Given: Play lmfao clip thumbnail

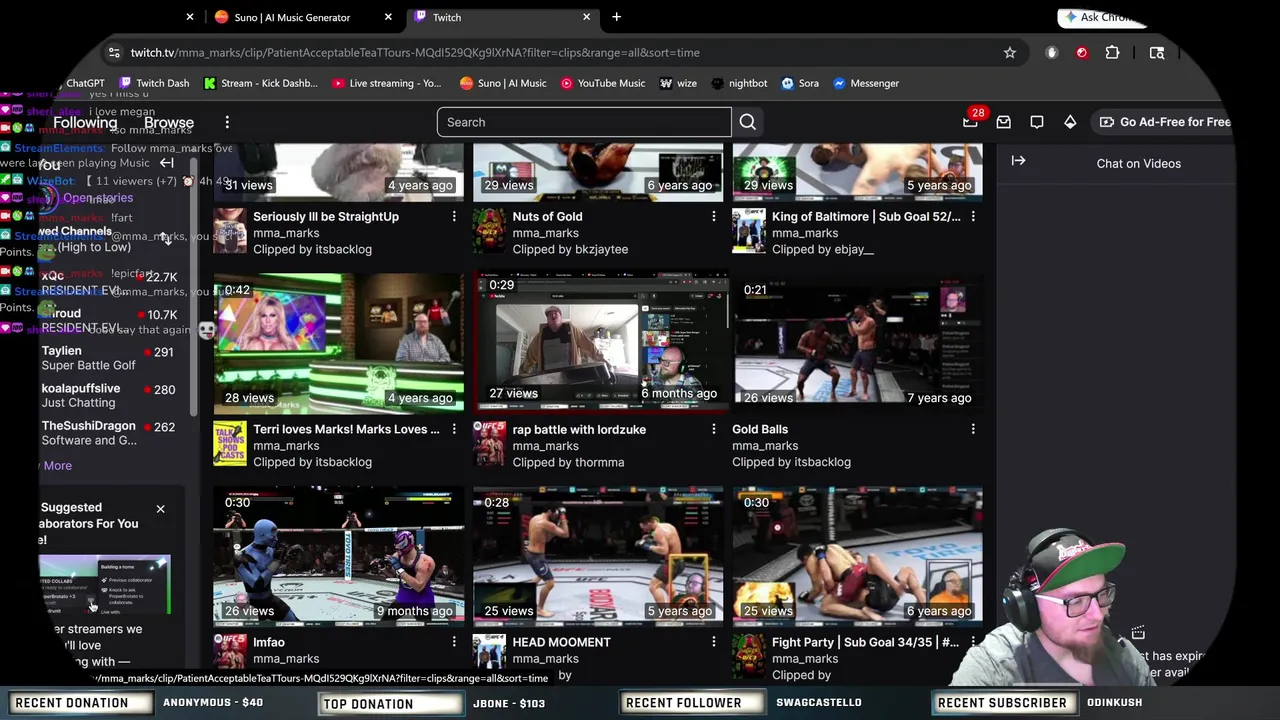Looking at the screenshot, I should [x=338, y=556].
